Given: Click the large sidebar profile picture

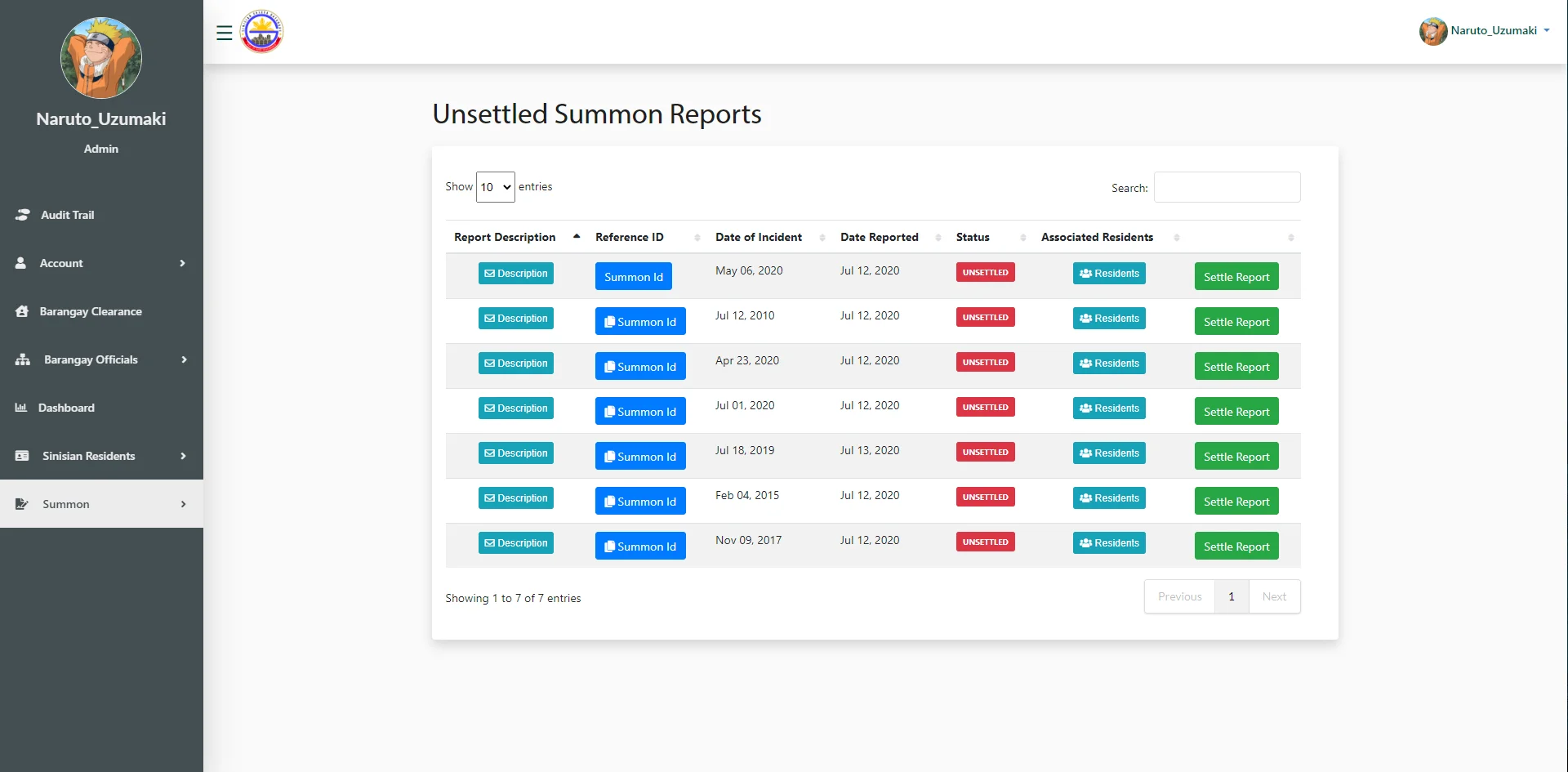Looking at the screenshot, I should 101,58.
